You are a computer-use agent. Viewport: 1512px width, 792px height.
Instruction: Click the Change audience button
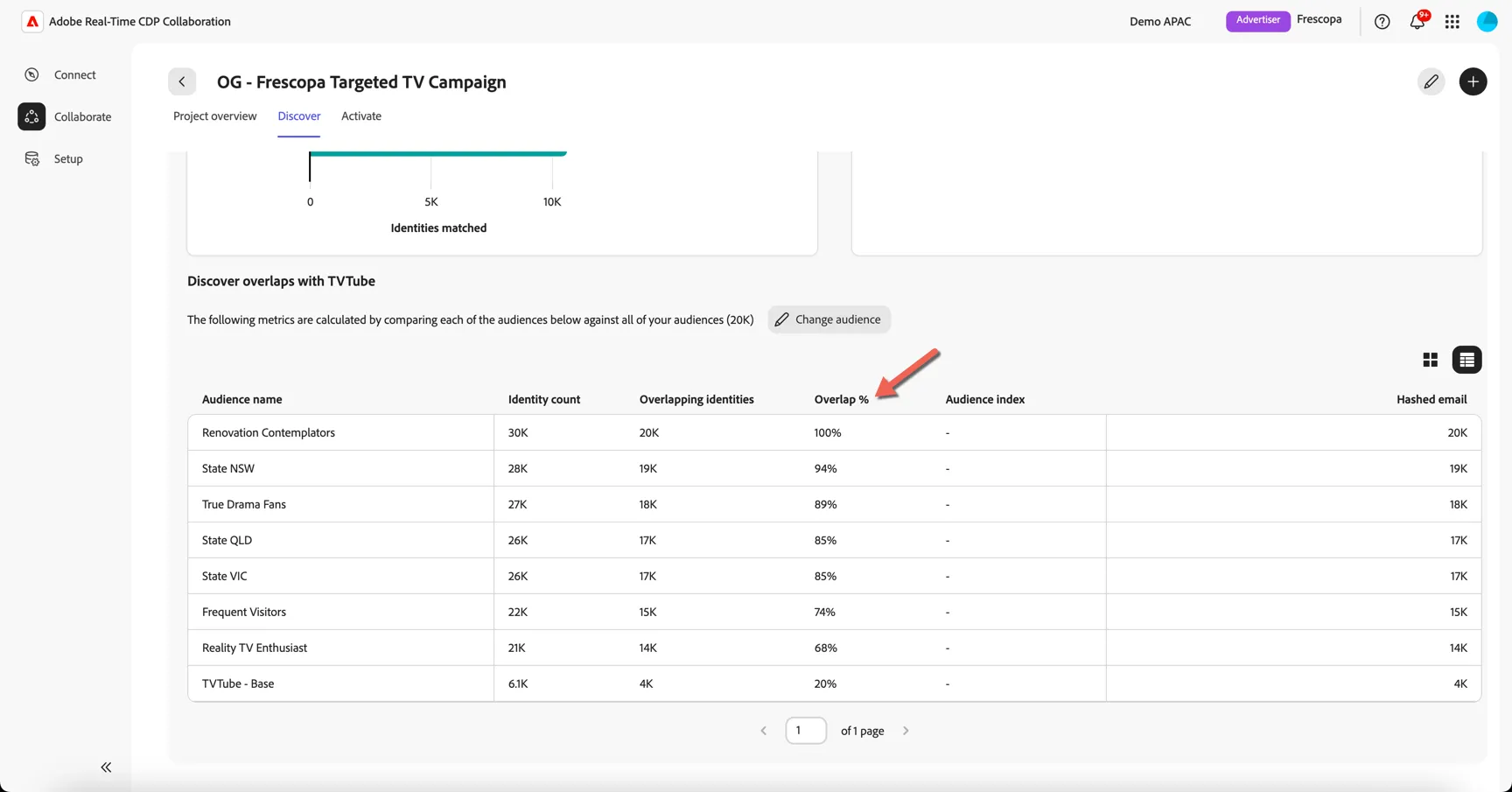(829, 319)
